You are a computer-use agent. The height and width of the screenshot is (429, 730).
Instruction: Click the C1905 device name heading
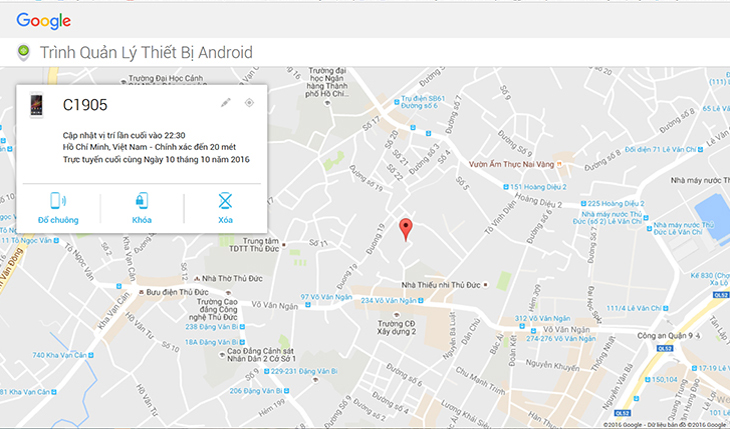point(85,105)
